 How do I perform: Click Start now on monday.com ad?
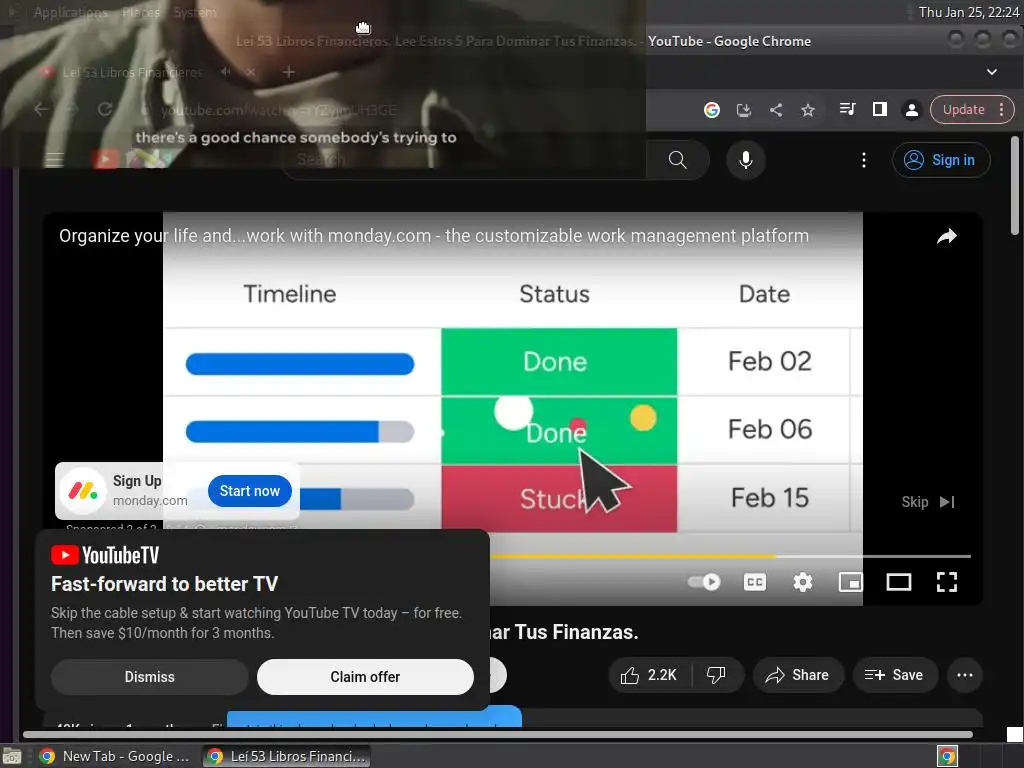[249, 490]
